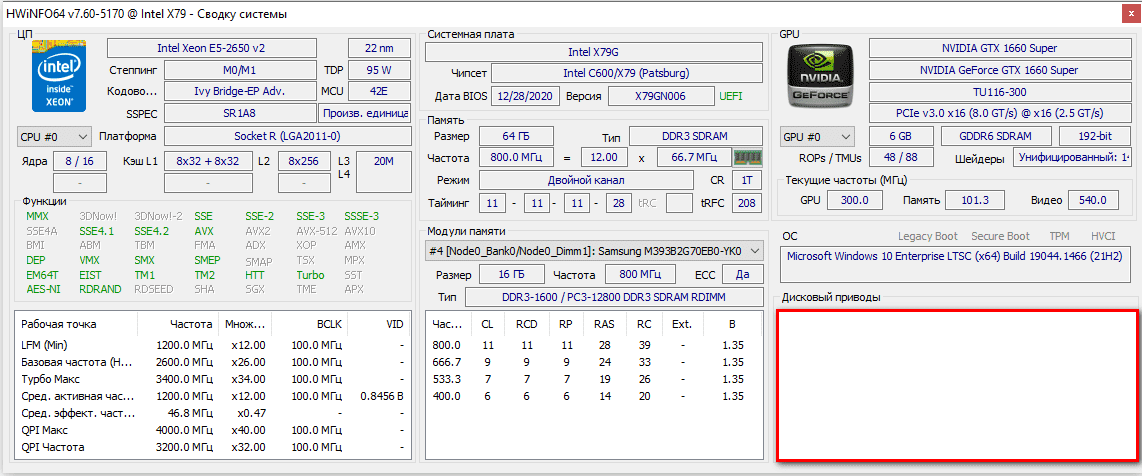Click the tRFC 208 field
Screen dimensions: 1142x476
click(x=747, y=203)
